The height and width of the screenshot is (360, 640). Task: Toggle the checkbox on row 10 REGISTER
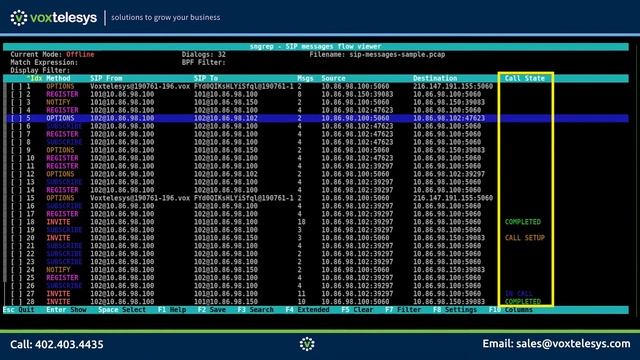tap(16, 158)
